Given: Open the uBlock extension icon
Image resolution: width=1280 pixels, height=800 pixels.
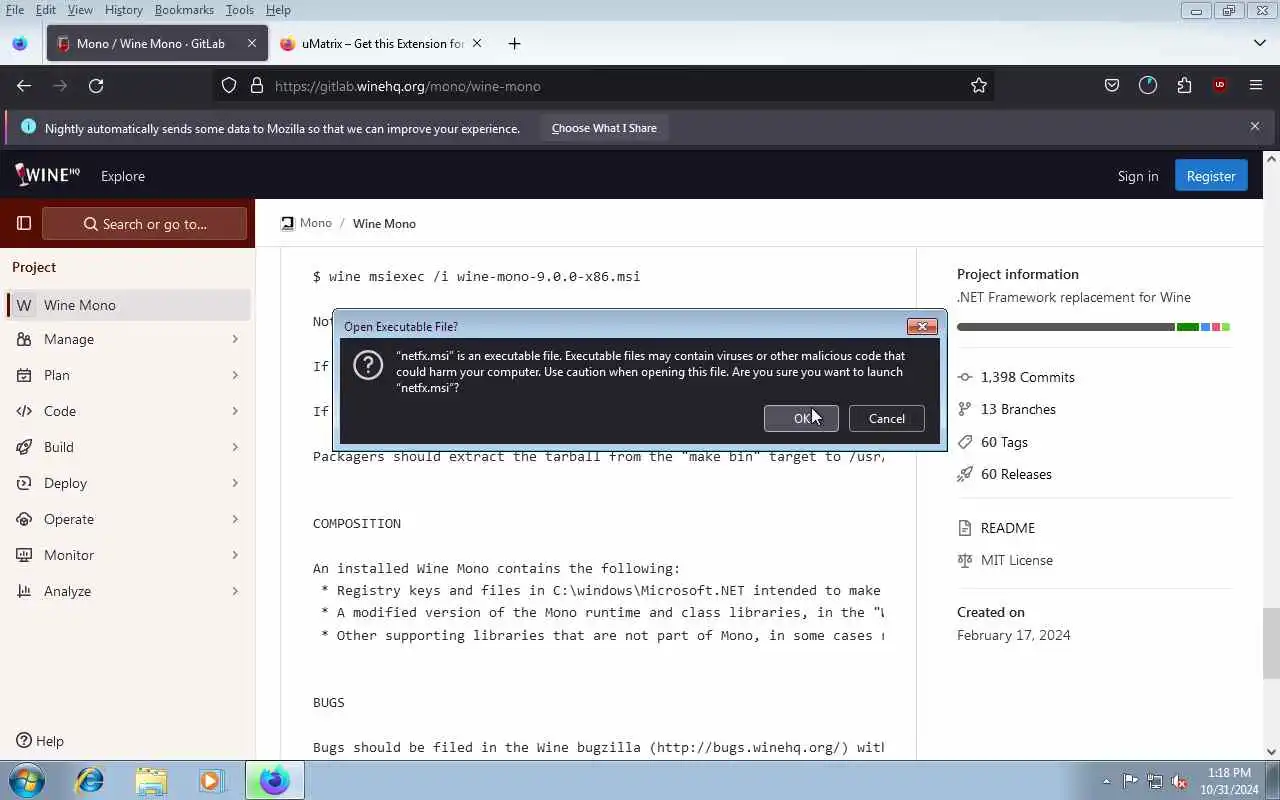Looking at the screenshot, I should tap(1220, 86).
